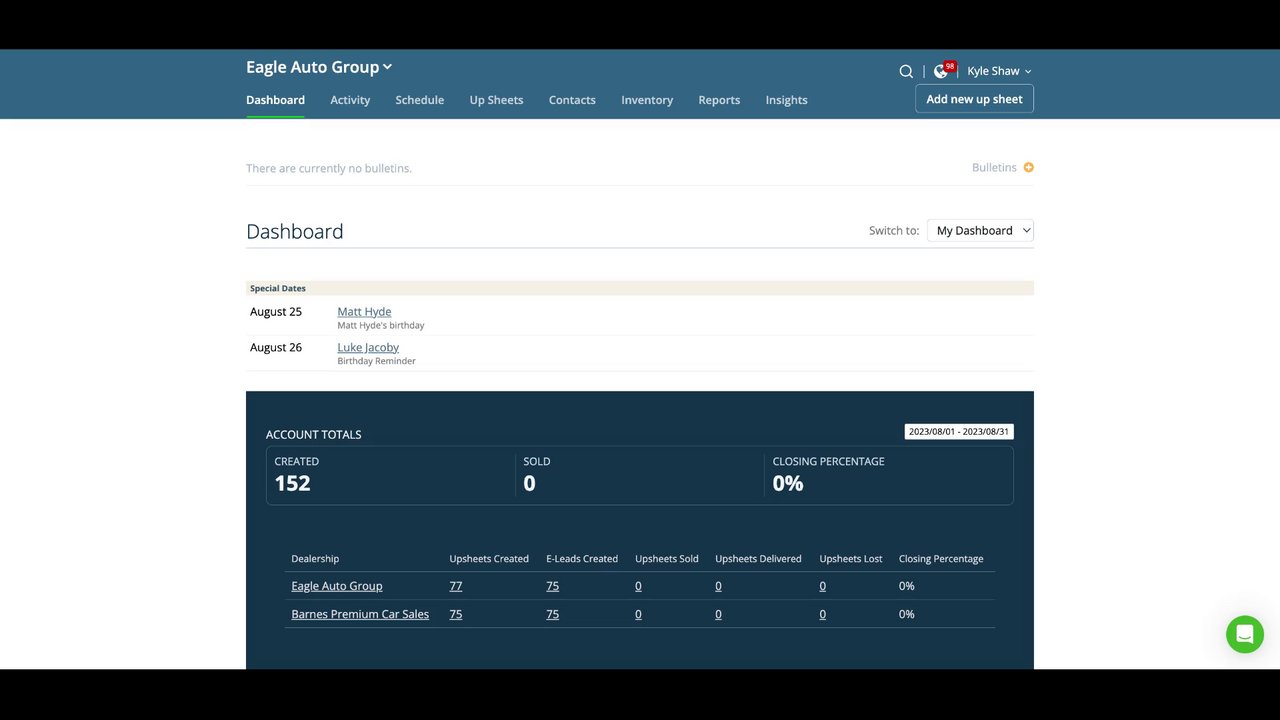Open the Barnes Premium Car Sales link
The image size is (1280, 720).
tap(360, 614)
